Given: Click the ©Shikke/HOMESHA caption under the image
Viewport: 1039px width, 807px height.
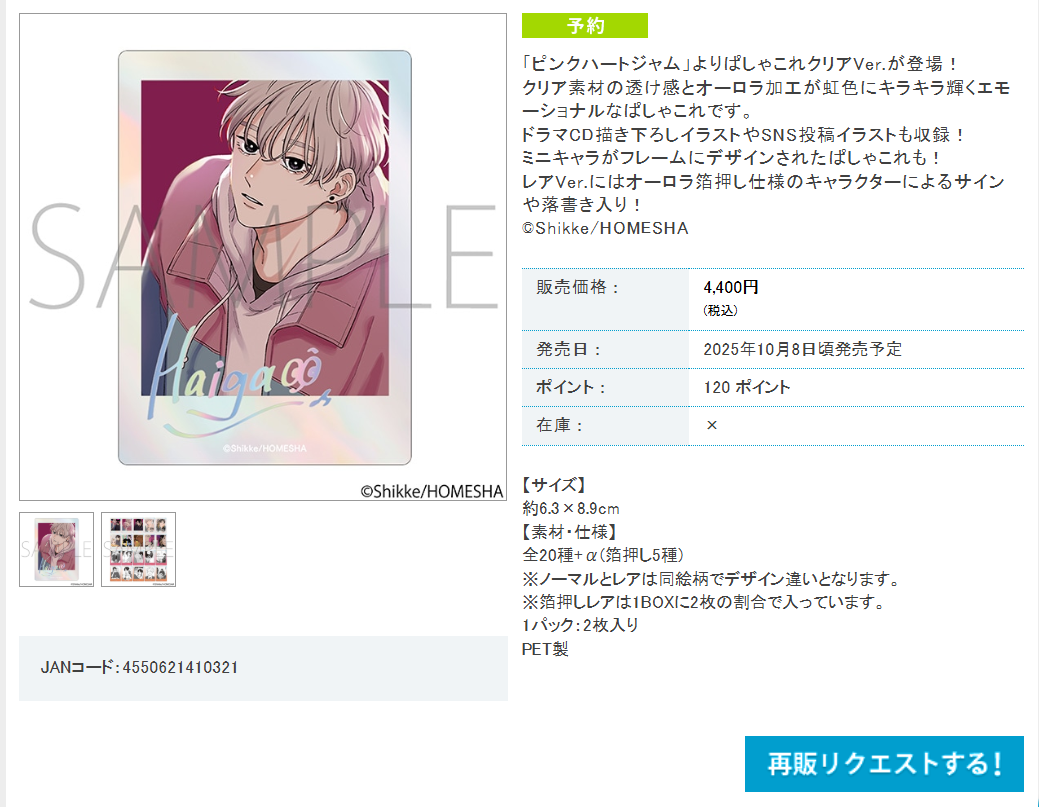Looking at the screenshot, I should 431,491.
